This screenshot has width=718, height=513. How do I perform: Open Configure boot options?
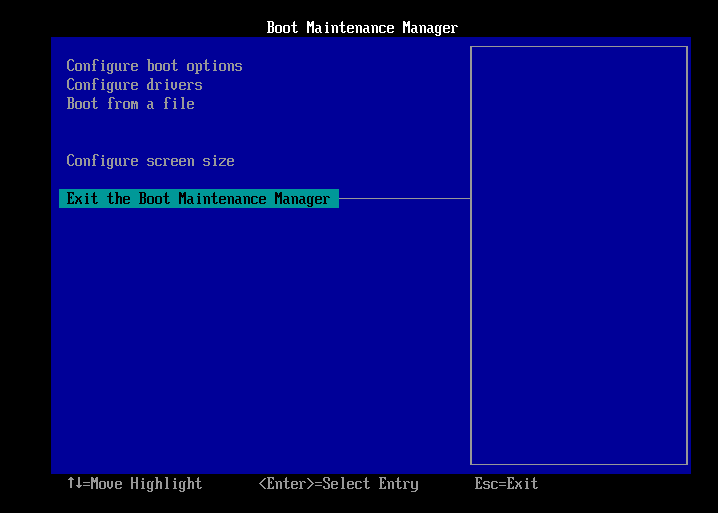(154, 66)
